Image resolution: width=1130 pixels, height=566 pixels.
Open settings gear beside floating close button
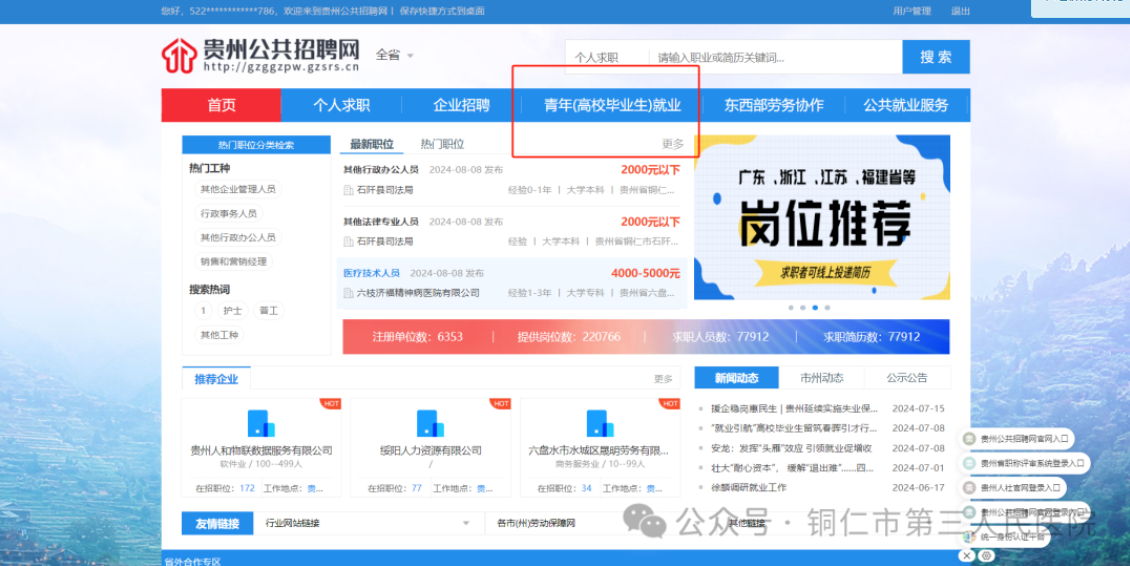(986, 555)
